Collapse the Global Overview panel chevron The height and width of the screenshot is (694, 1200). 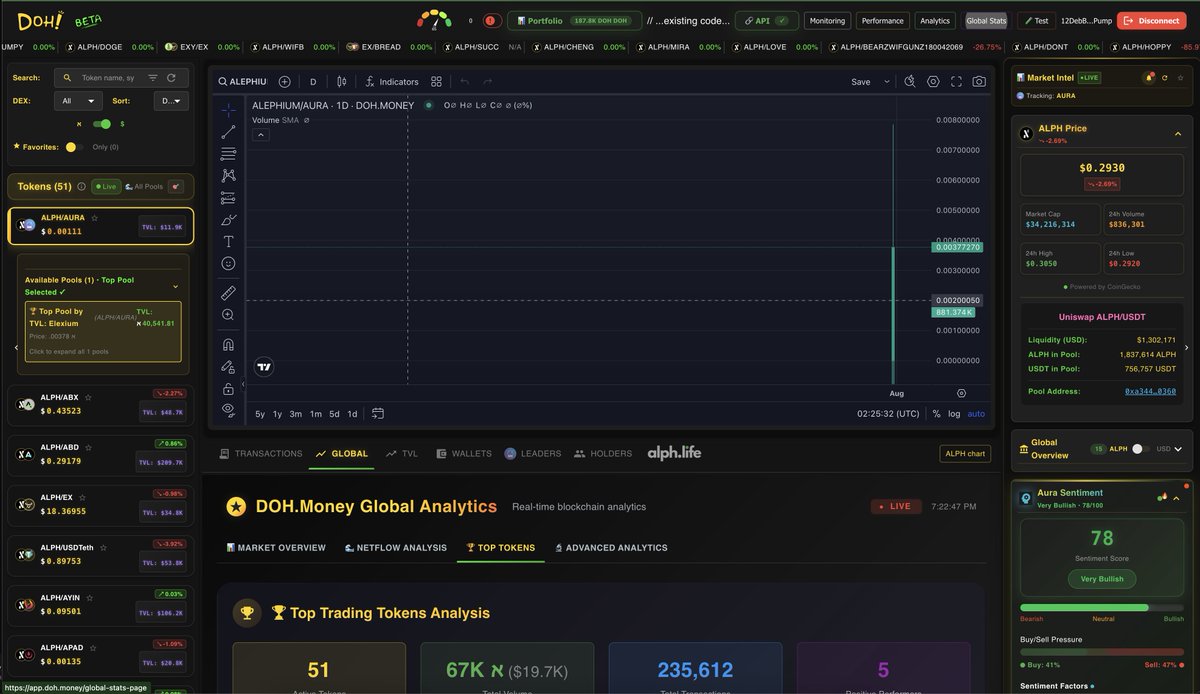[x=1178, y=449]
